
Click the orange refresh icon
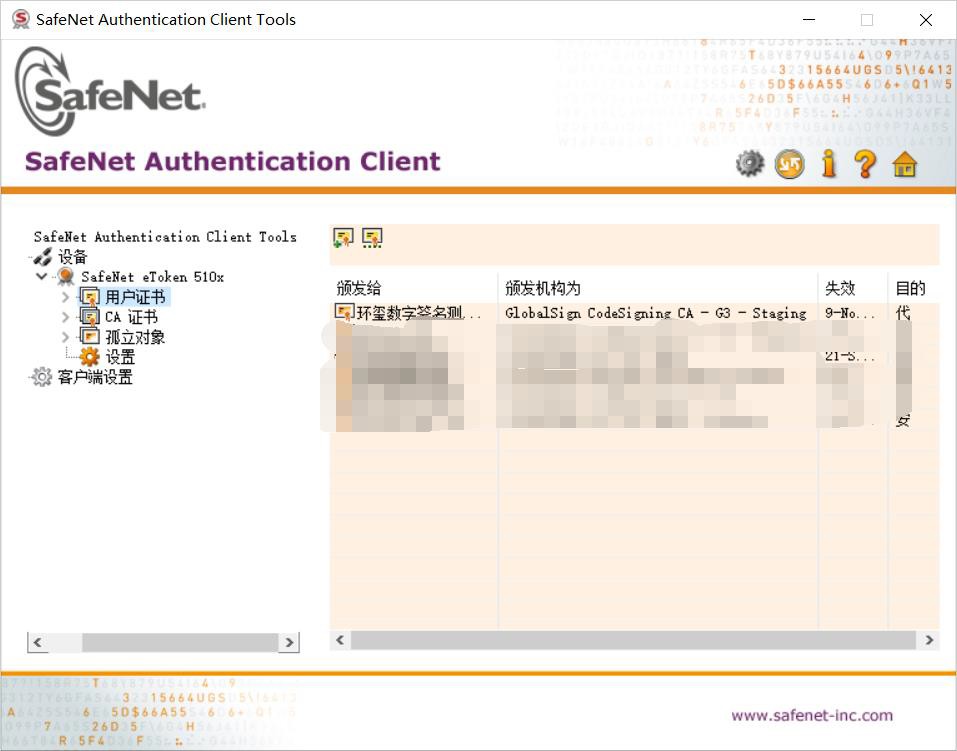click(789, 164)
